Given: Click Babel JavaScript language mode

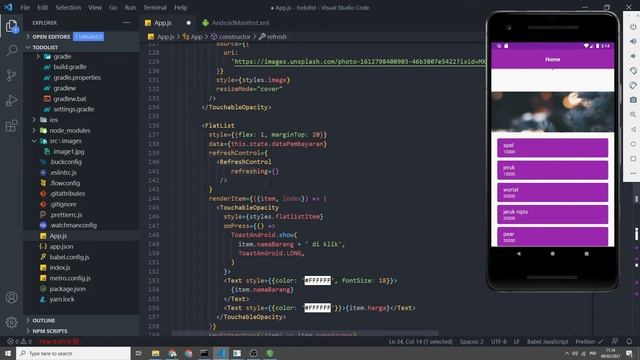Looking at the screenshot, I should pyautogui.click(x=547, y=341).
